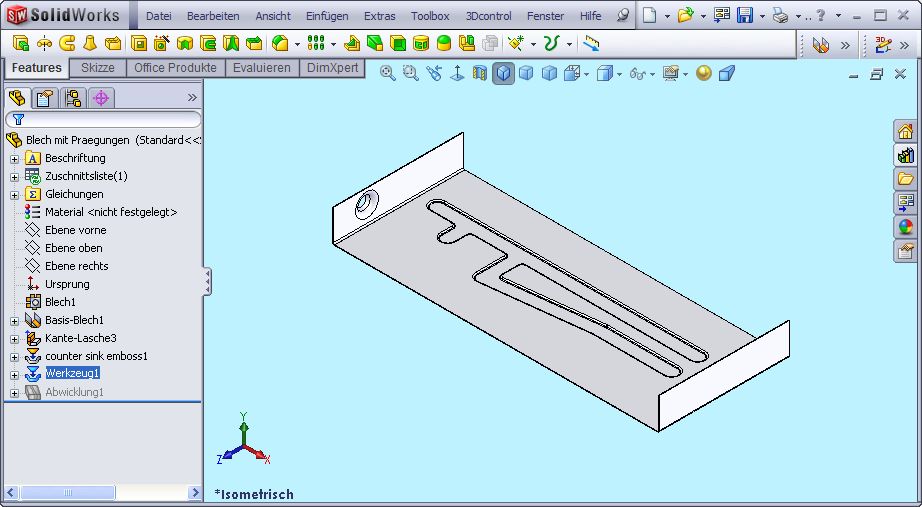Toggle the highlighted wireframe display style
Image resolution: width=922 pixels, height=507 pixels.
click(x=503, y=73)
